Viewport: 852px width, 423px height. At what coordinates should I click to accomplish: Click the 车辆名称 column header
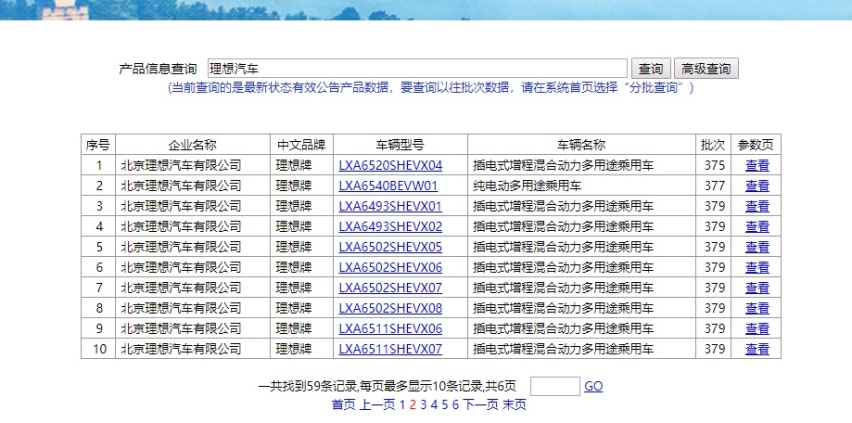pos(581,145)
